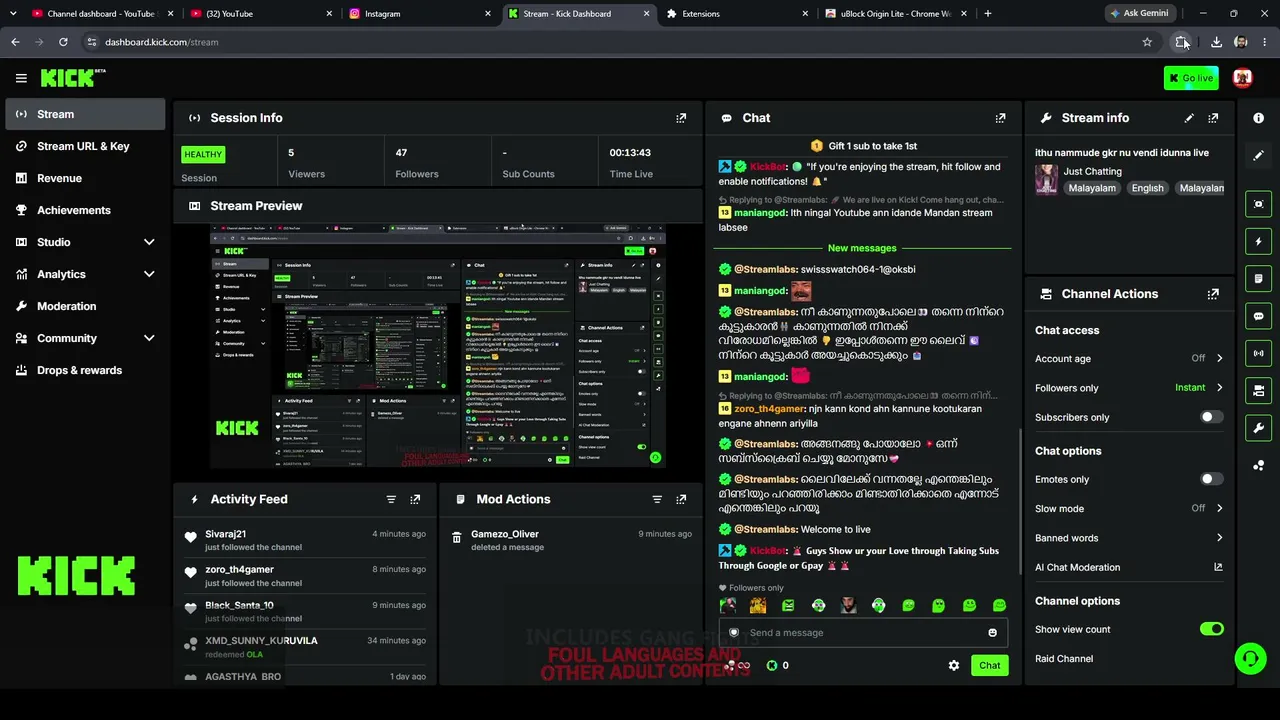Open Chrome downloads icon
The width and height of the screenshot is (1280, 720).
1216,42
